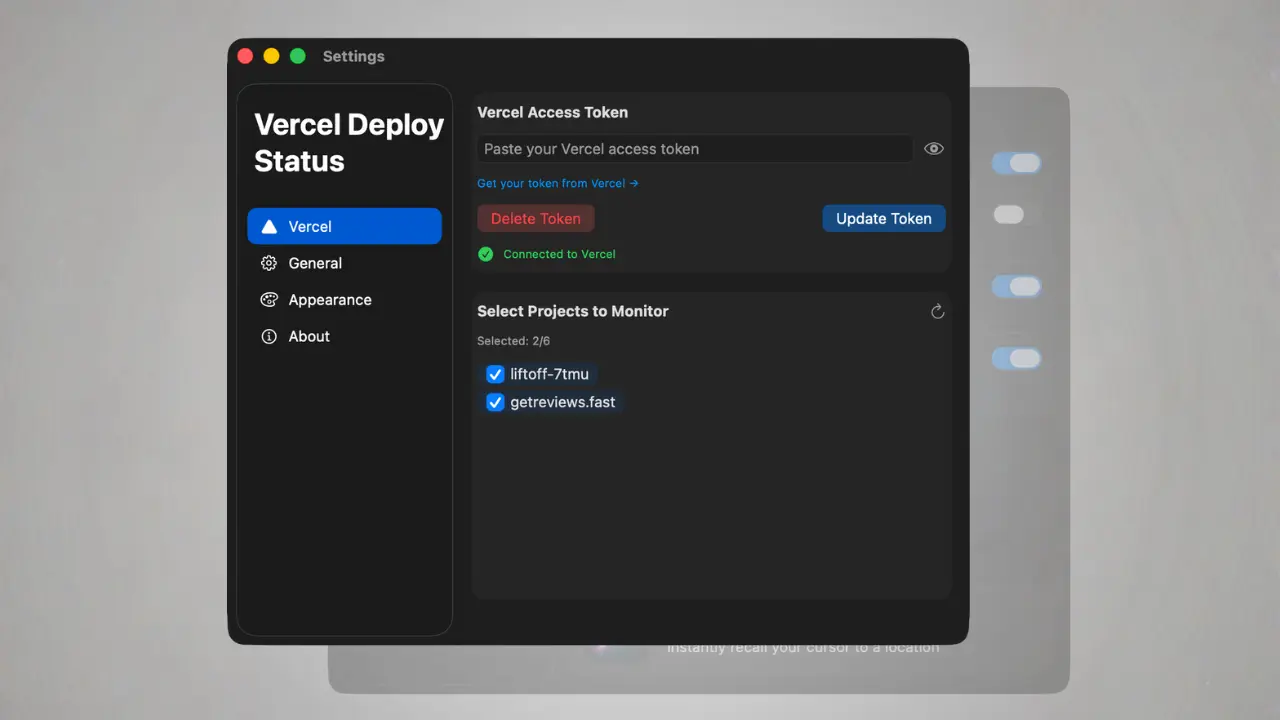Flip the bottom blue toggle in the background window
This screenshot has height=720, width=1280.
(x=1016, y=358)
